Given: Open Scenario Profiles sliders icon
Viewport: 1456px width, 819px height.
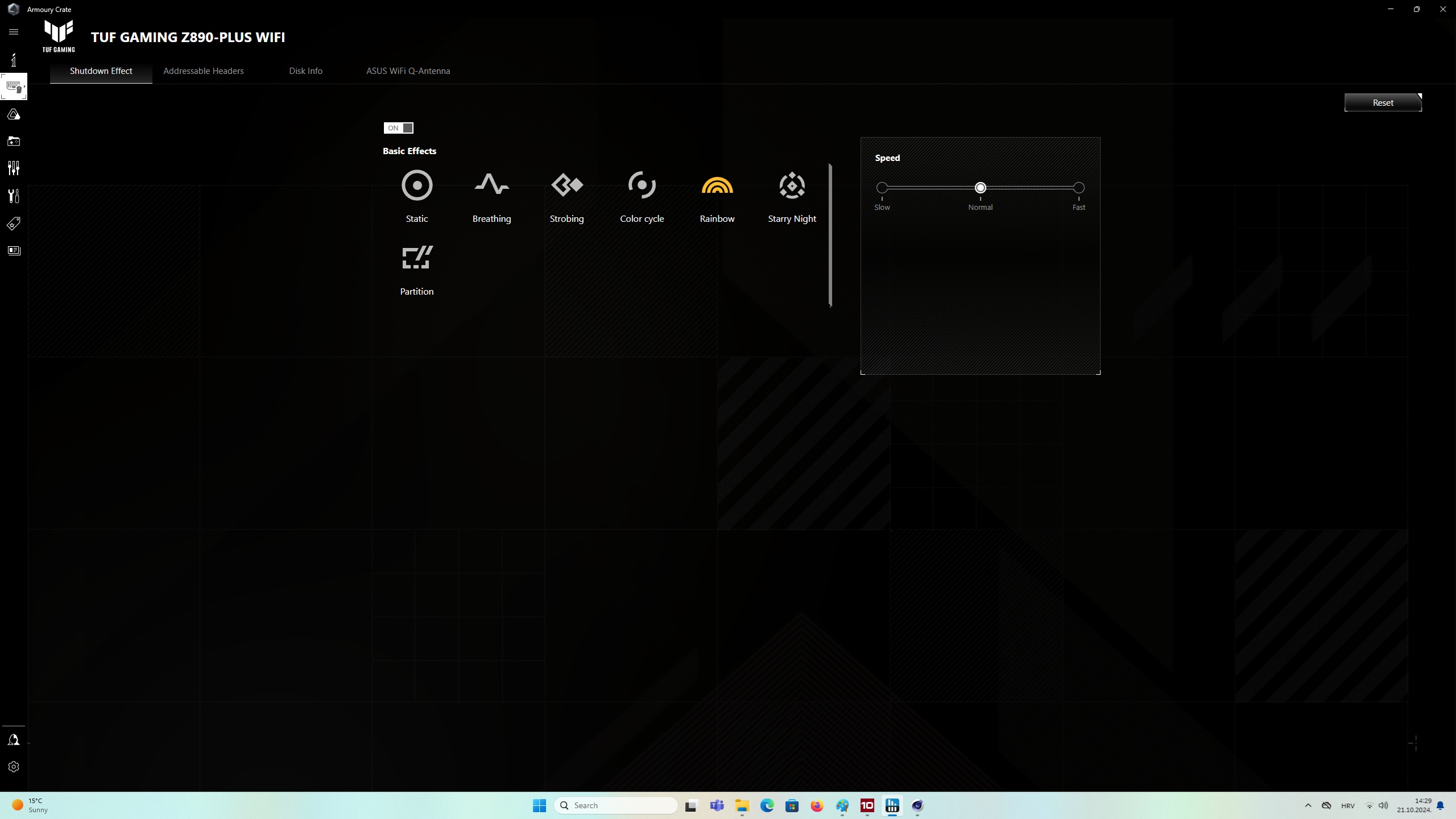Looking at the screenshot, I should click(x=14, y=168).
